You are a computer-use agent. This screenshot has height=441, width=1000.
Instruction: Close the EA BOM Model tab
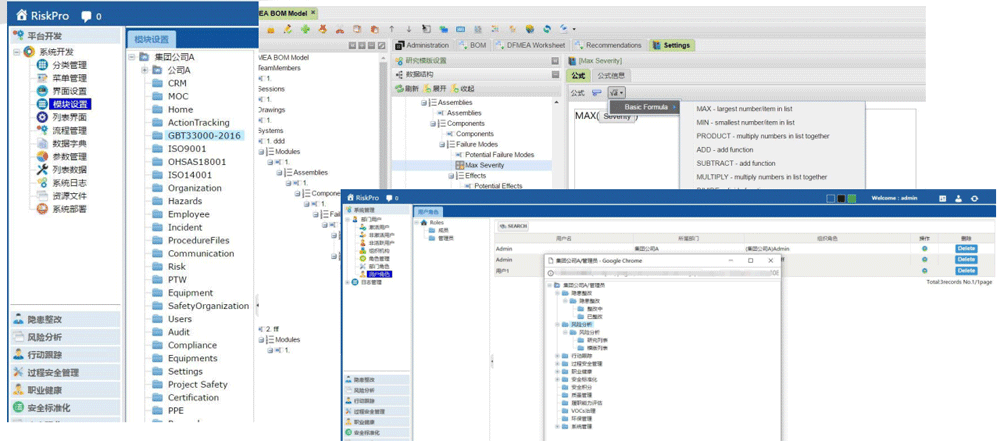point(312,13)
